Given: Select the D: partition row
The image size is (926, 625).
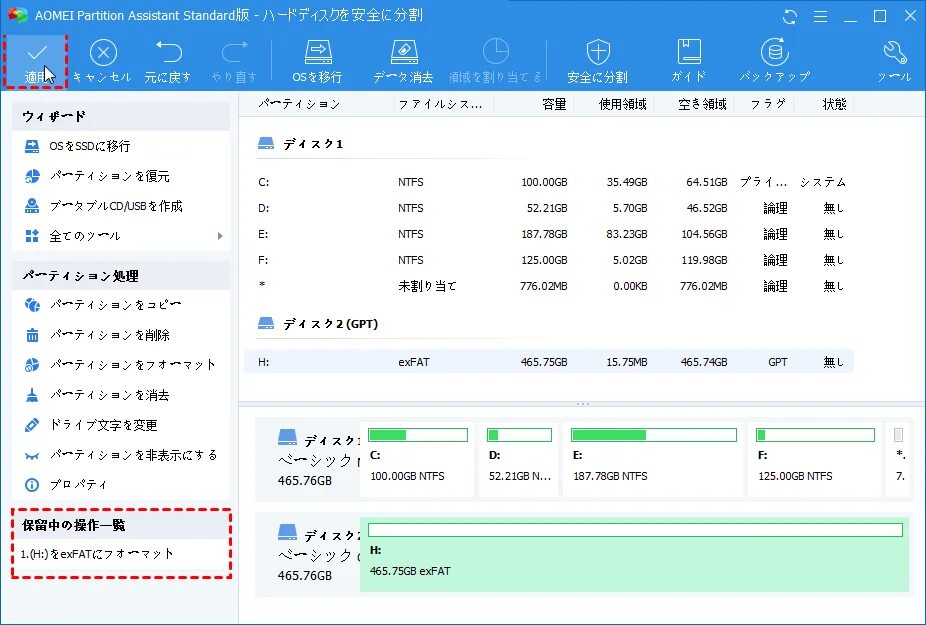Looking at the screenshot, I should [549, 208].
